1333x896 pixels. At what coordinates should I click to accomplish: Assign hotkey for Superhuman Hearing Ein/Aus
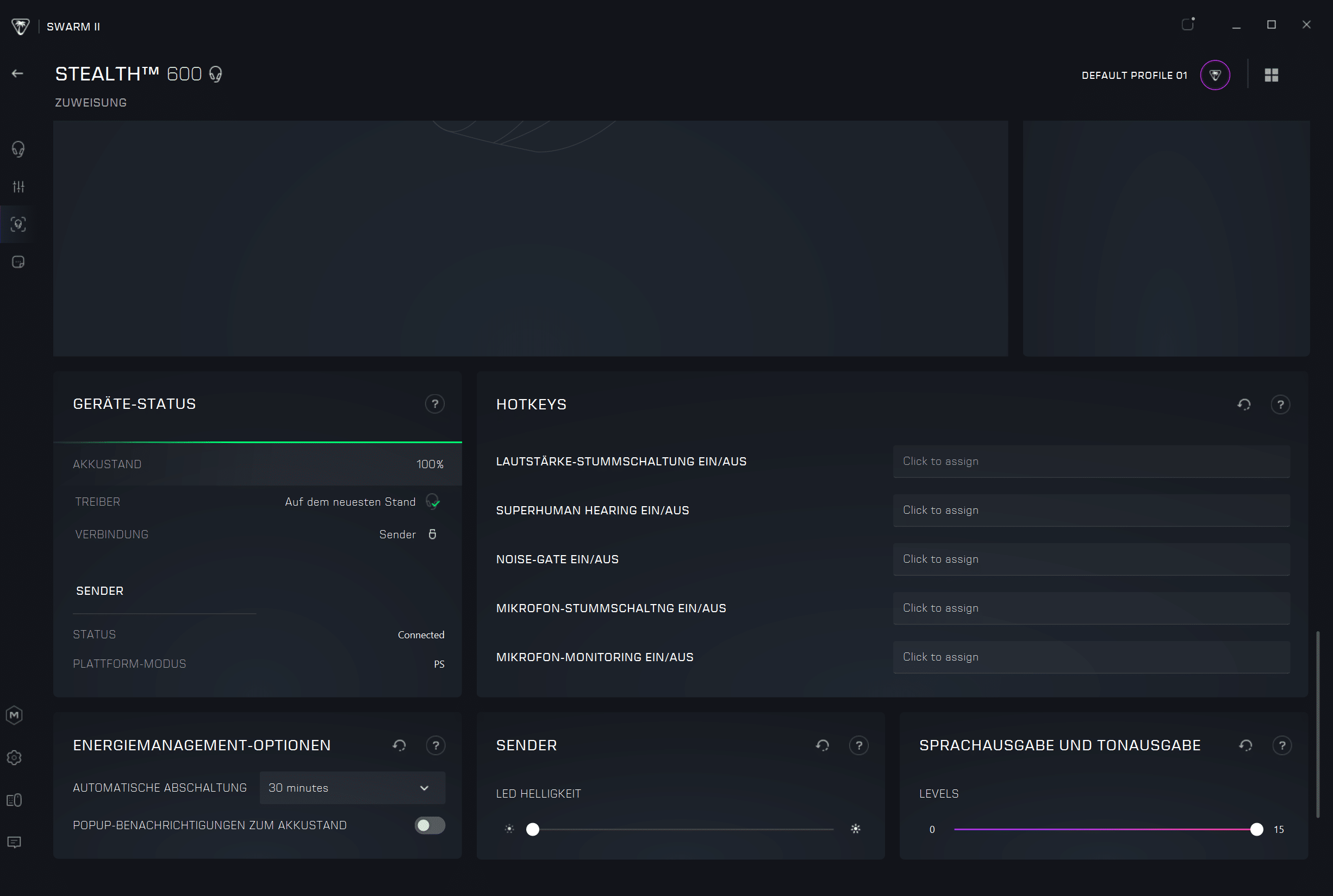(x=1091, y=511)
